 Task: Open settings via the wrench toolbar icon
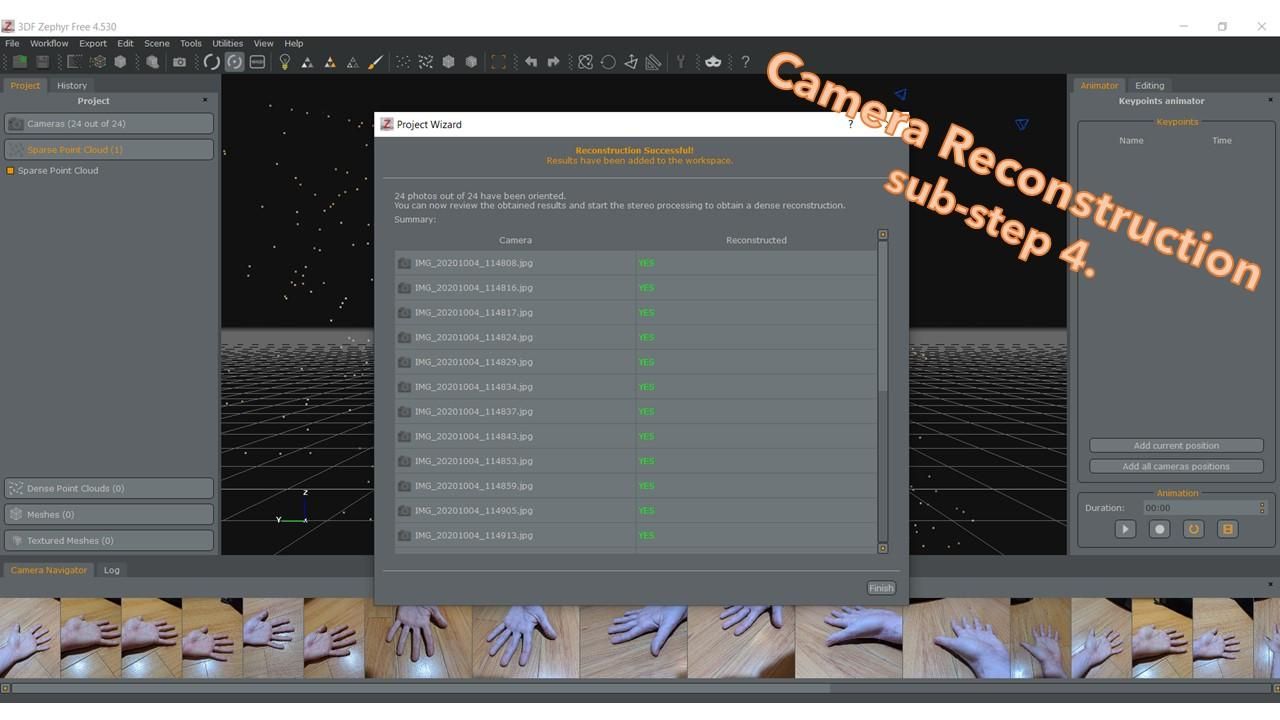681,61
